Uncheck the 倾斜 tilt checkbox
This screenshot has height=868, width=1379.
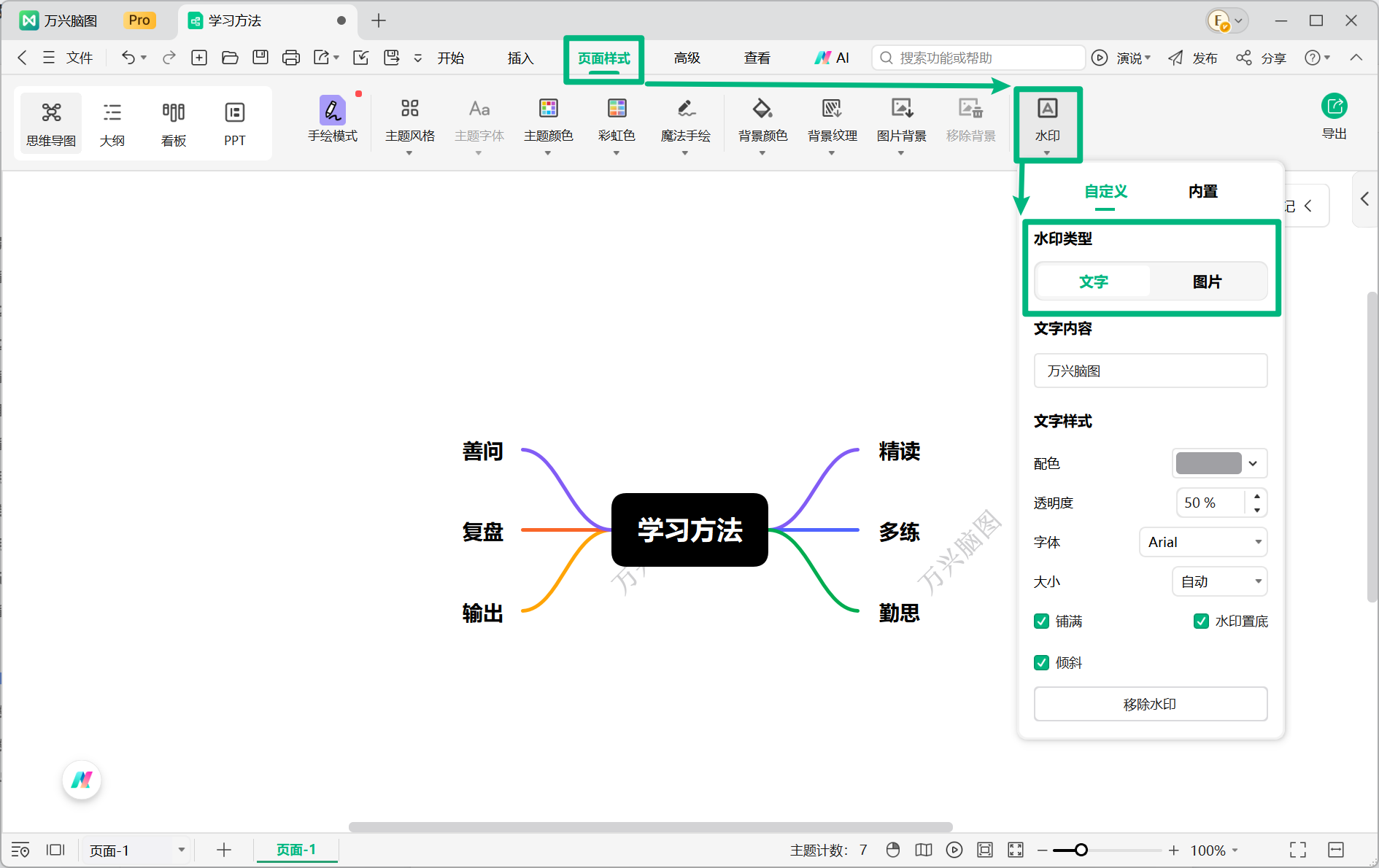point(1042,663)
